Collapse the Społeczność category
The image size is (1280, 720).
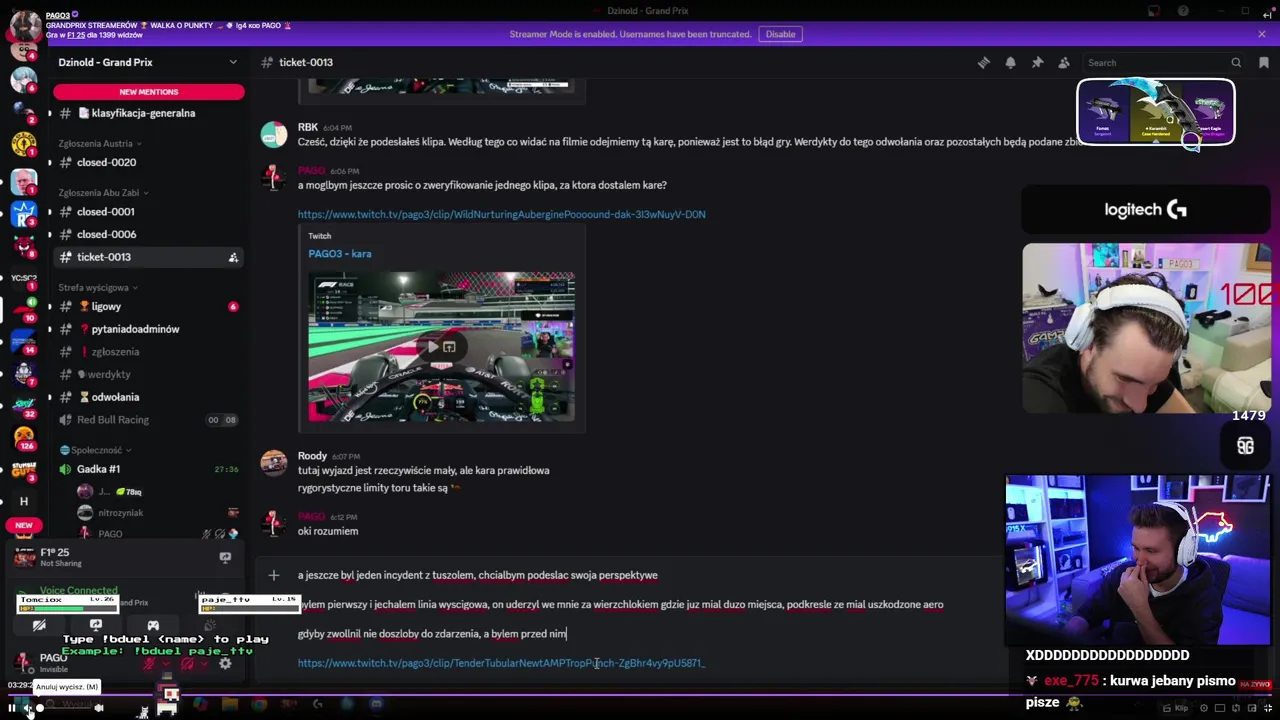(x=95, y=450)
